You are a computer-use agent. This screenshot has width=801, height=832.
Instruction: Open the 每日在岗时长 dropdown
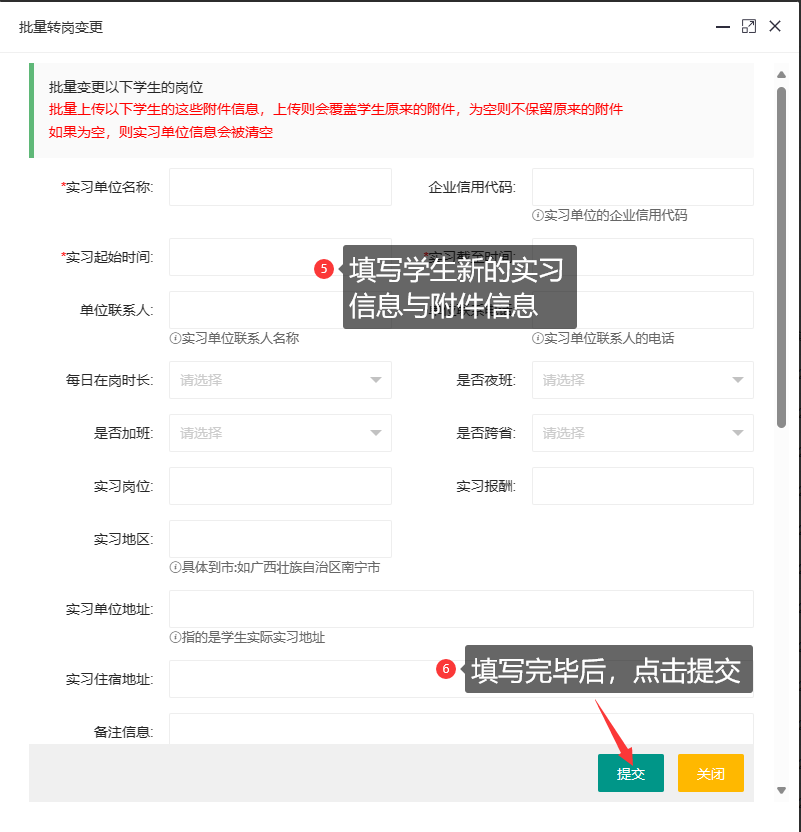[279, 380]
